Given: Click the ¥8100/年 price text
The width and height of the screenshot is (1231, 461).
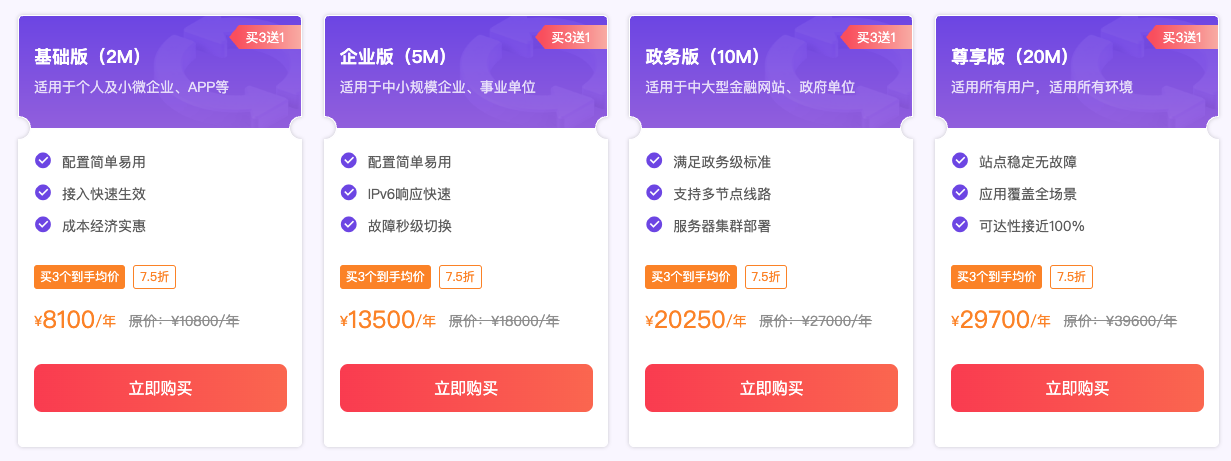Looking at the screenshot, I should 76,320.
